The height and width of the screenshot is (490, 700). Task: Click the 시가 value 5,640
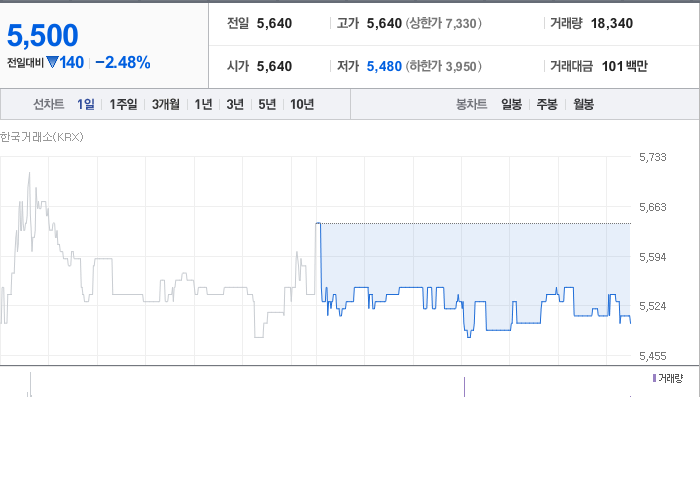[x=274, y=66]
